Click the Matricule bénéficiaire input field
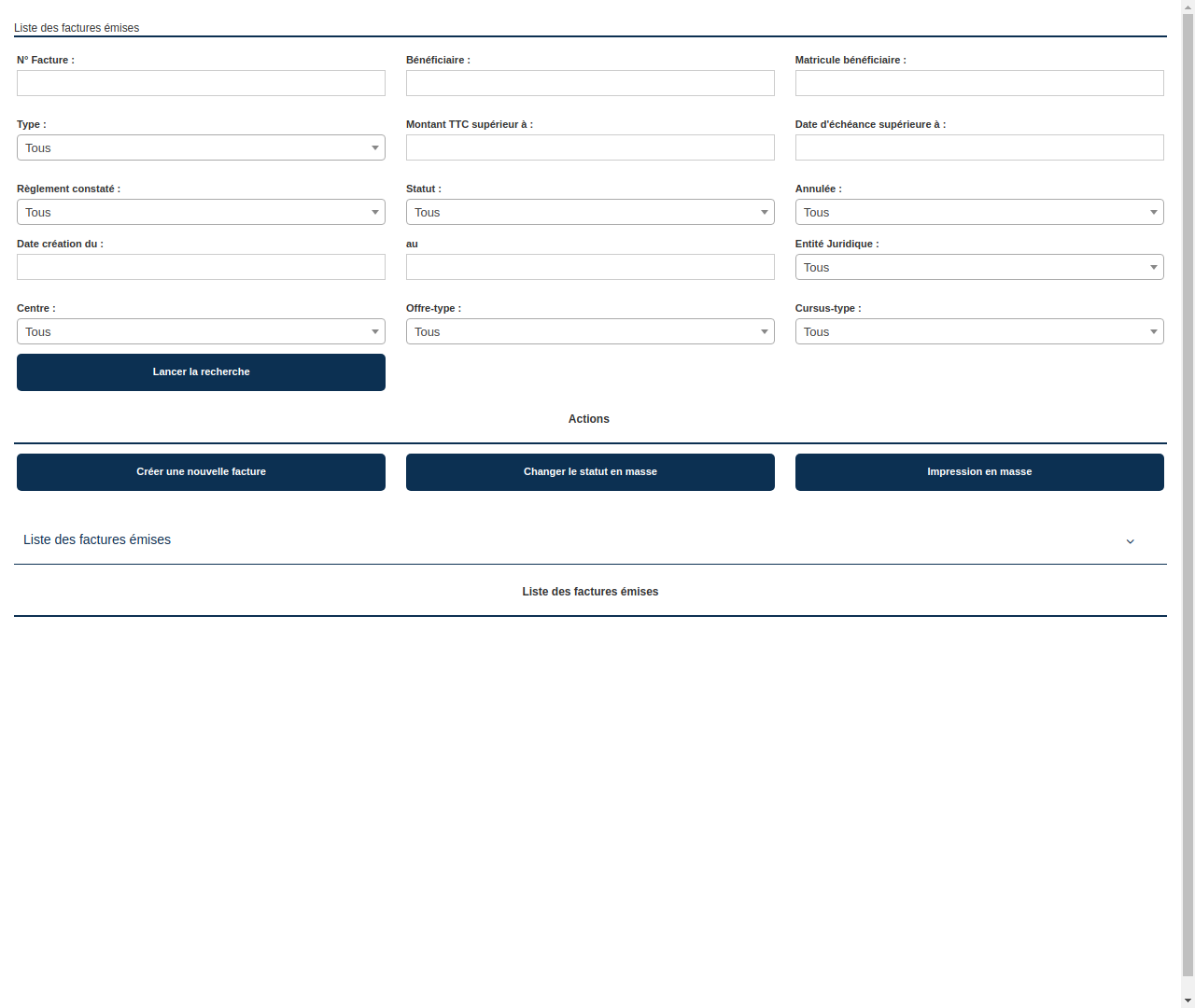This screenshot has height=1008, width=1195. [978, 83]
